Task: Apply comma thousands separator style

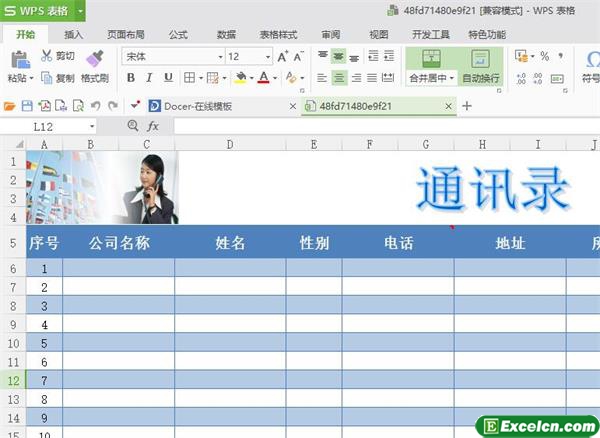Action: pyautogui.click(x=561, y=56)
